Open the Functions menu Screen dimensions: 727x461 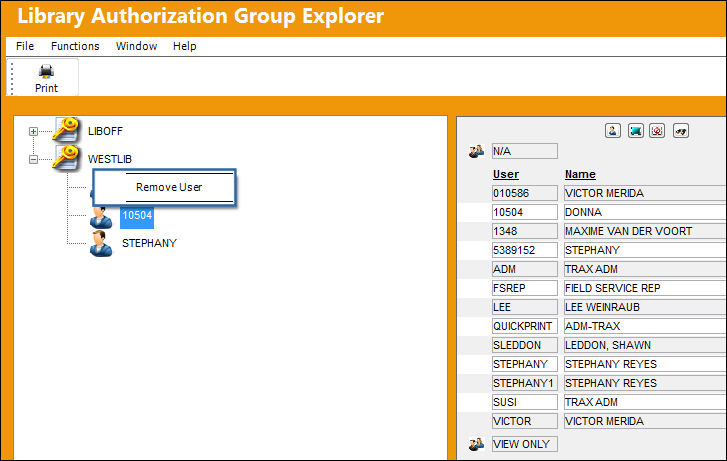click(75, 46)
